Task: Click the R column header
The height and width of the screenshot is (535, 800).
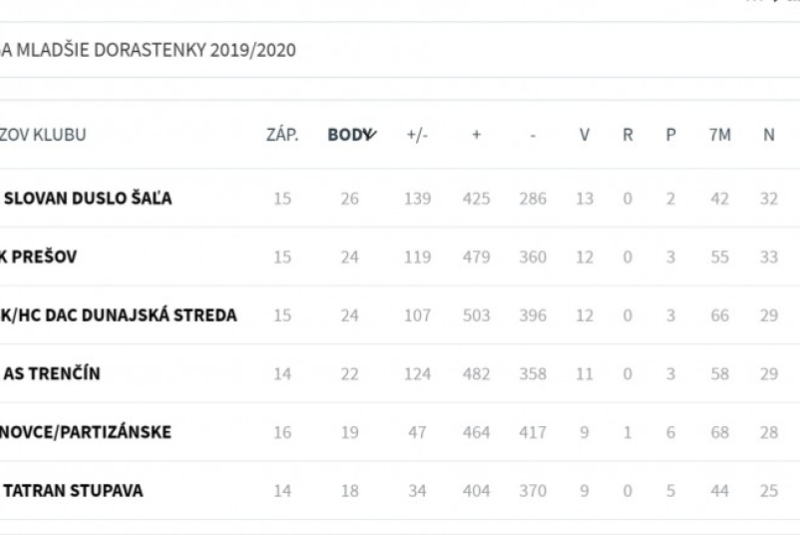Action: [628, 135]
